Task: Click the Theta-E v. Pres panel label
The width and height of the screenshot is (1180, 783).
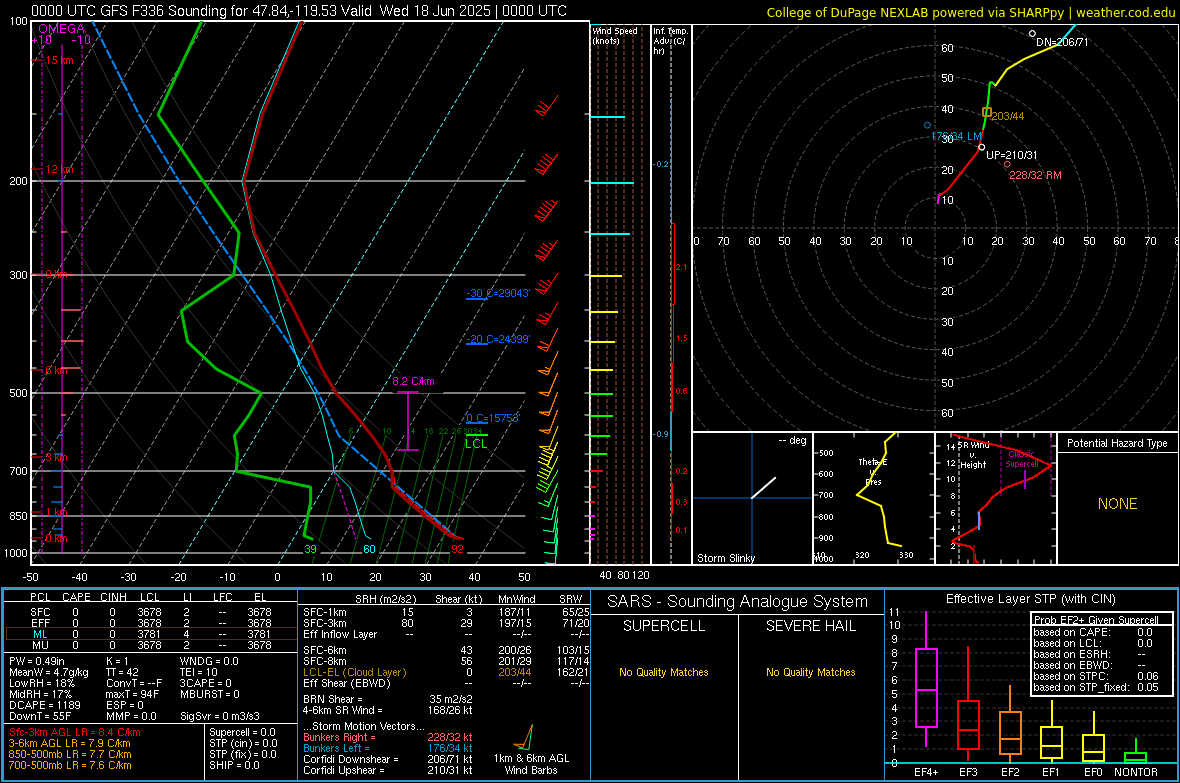Action: point(873,472)
